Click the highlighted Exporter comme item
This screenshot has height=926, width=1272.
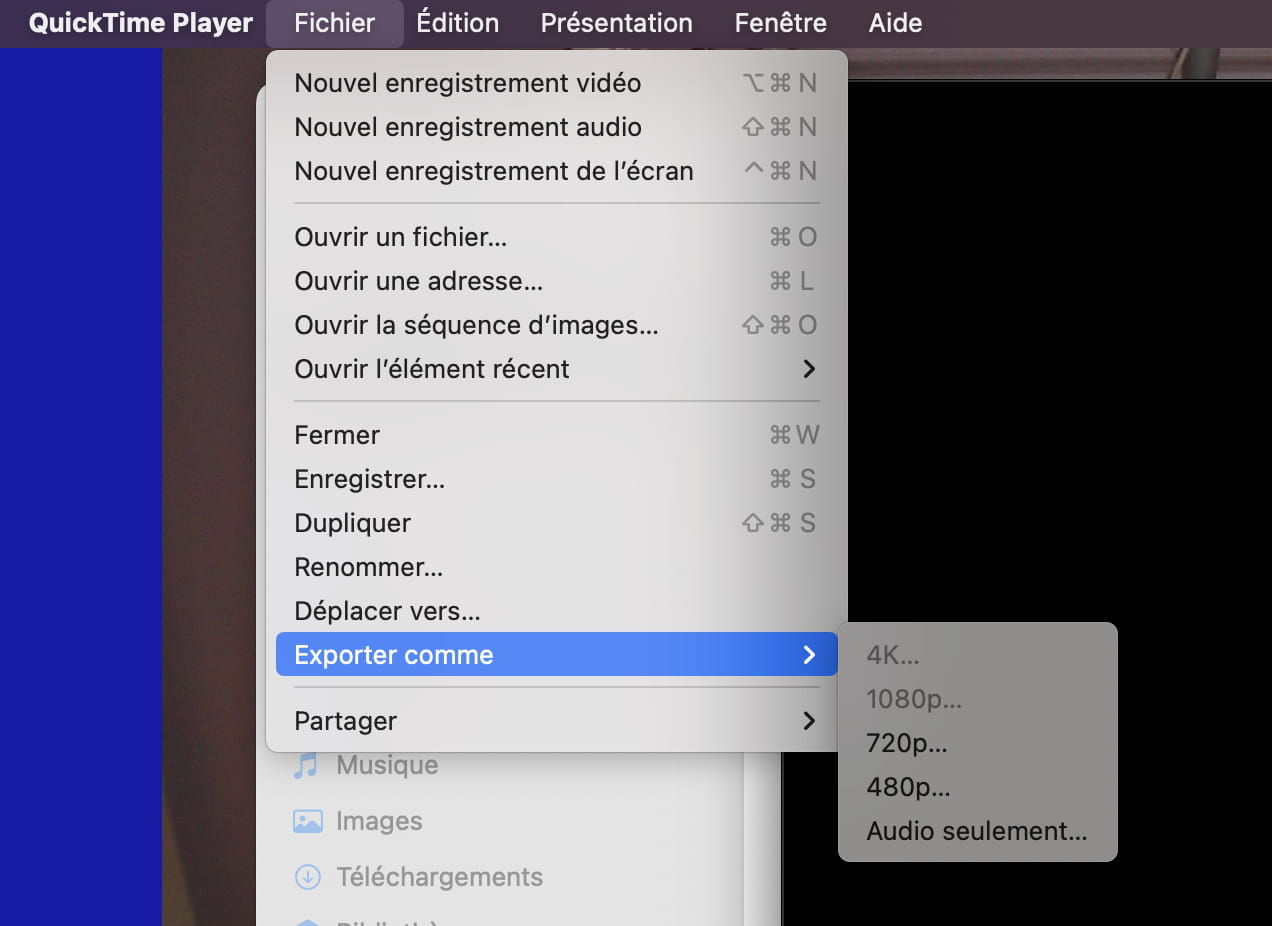(x=556, y=655)
